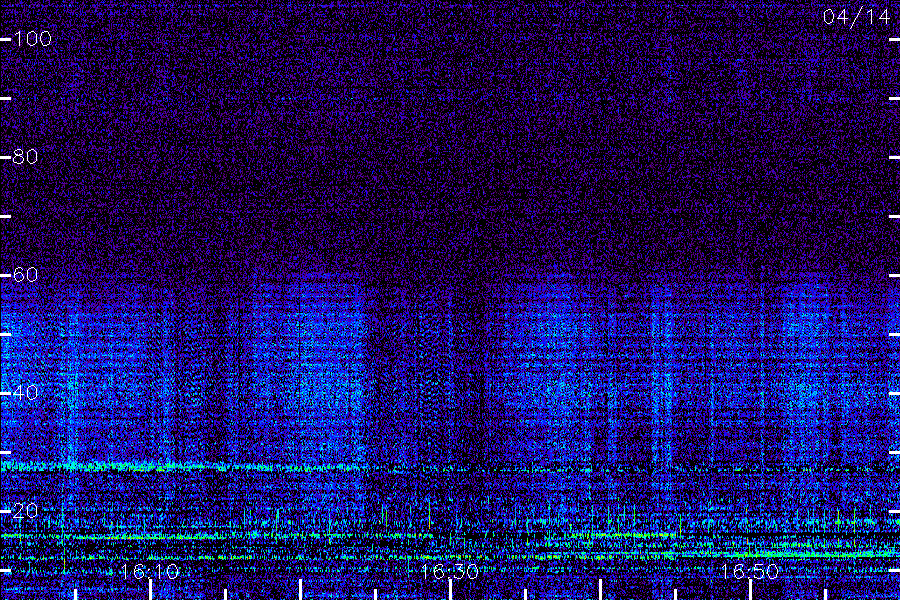900x600 pixels.
Task: Click the 16:50 time label
Action: (x=750, y=572)
